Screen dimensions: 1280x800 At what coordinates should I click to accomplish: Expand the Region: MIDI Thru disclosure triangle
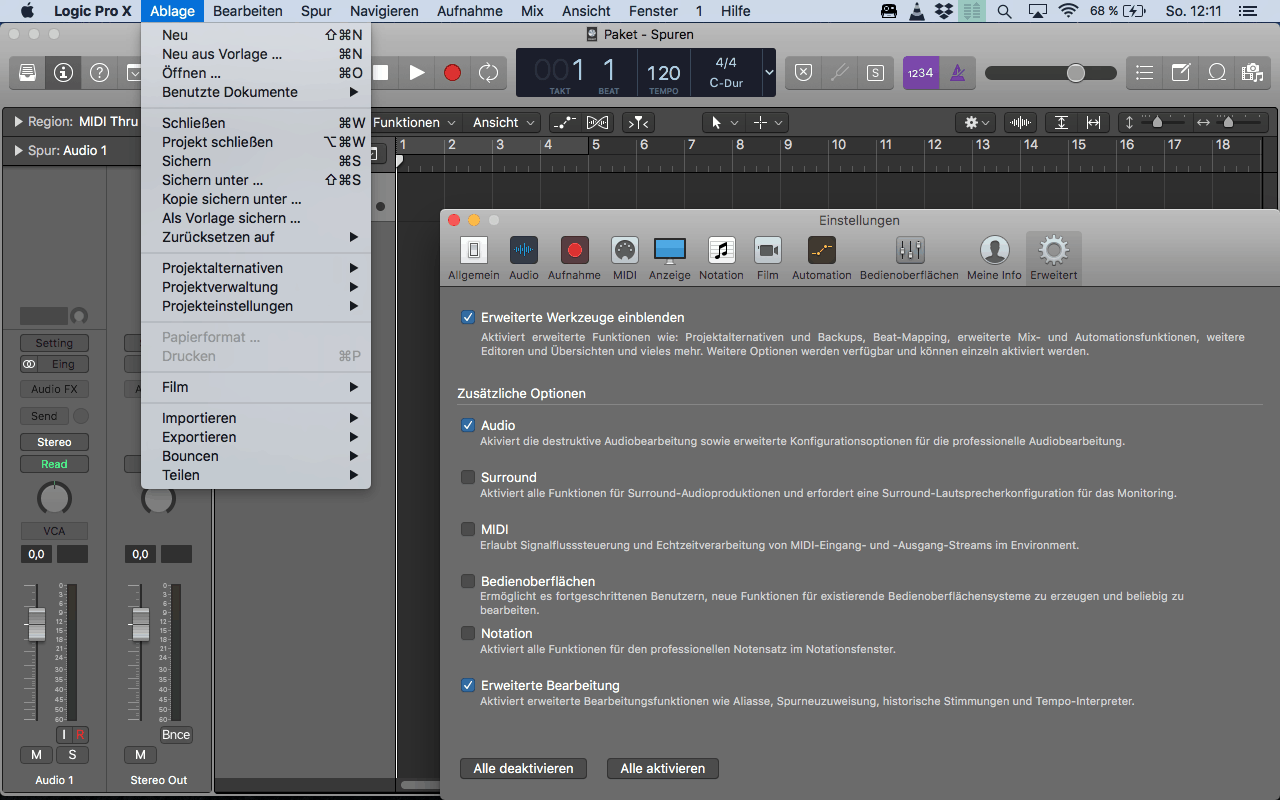pos(18,122)
